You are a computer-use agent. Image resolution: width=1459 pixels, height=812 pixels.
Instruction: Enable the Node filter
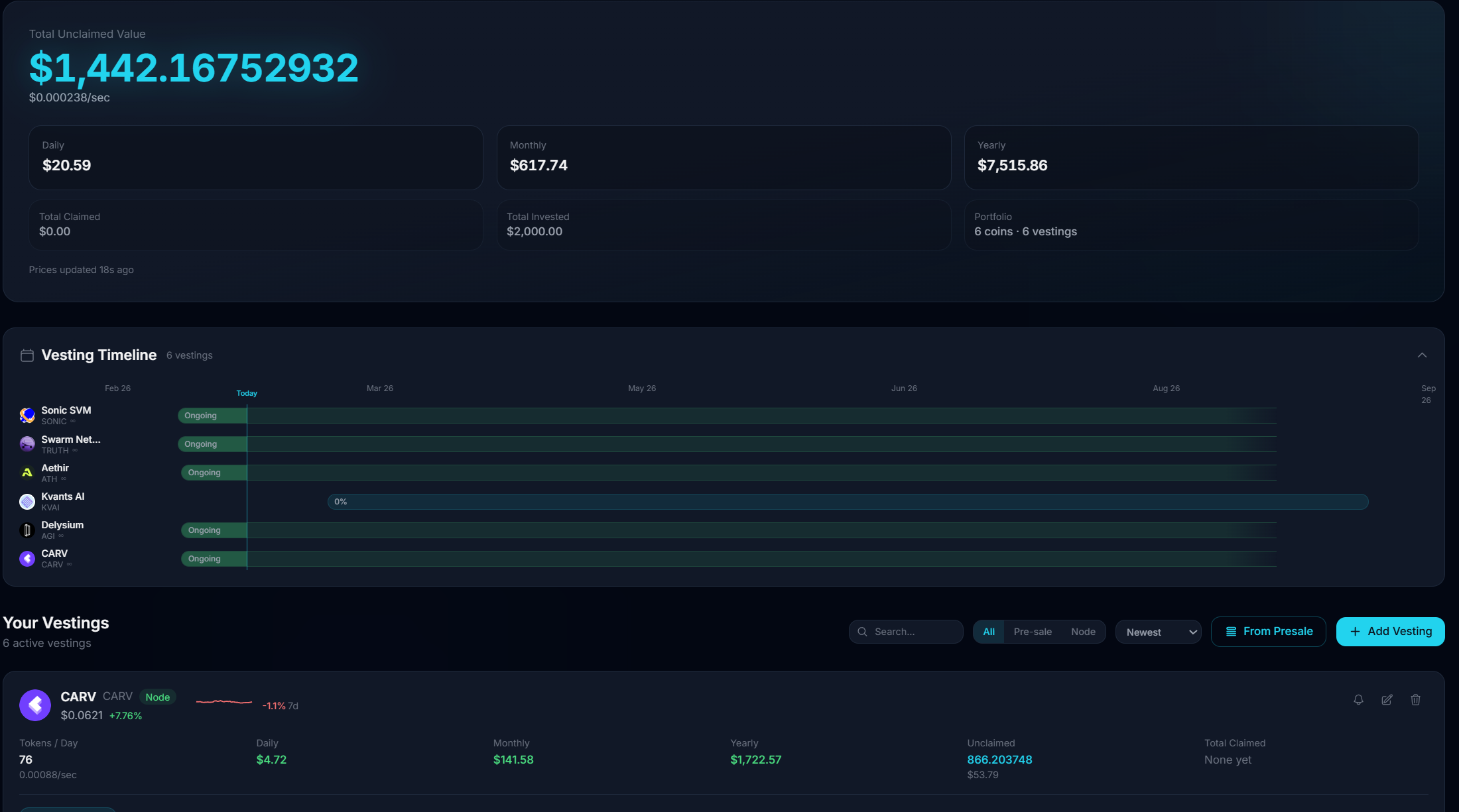(x=1083, y=631)
